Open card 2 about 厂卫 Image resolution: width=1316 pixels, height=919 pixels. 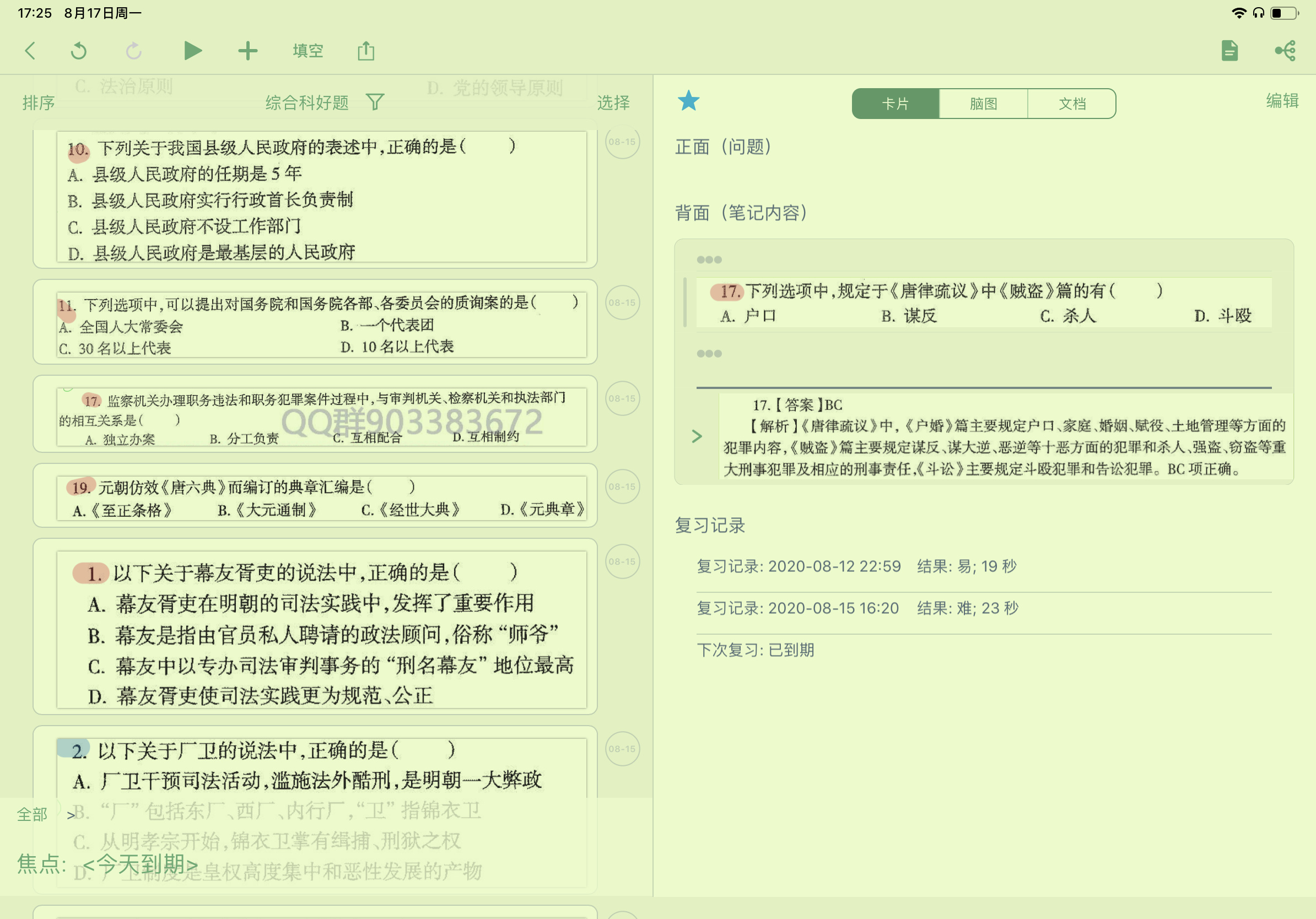tap(315, 809)
